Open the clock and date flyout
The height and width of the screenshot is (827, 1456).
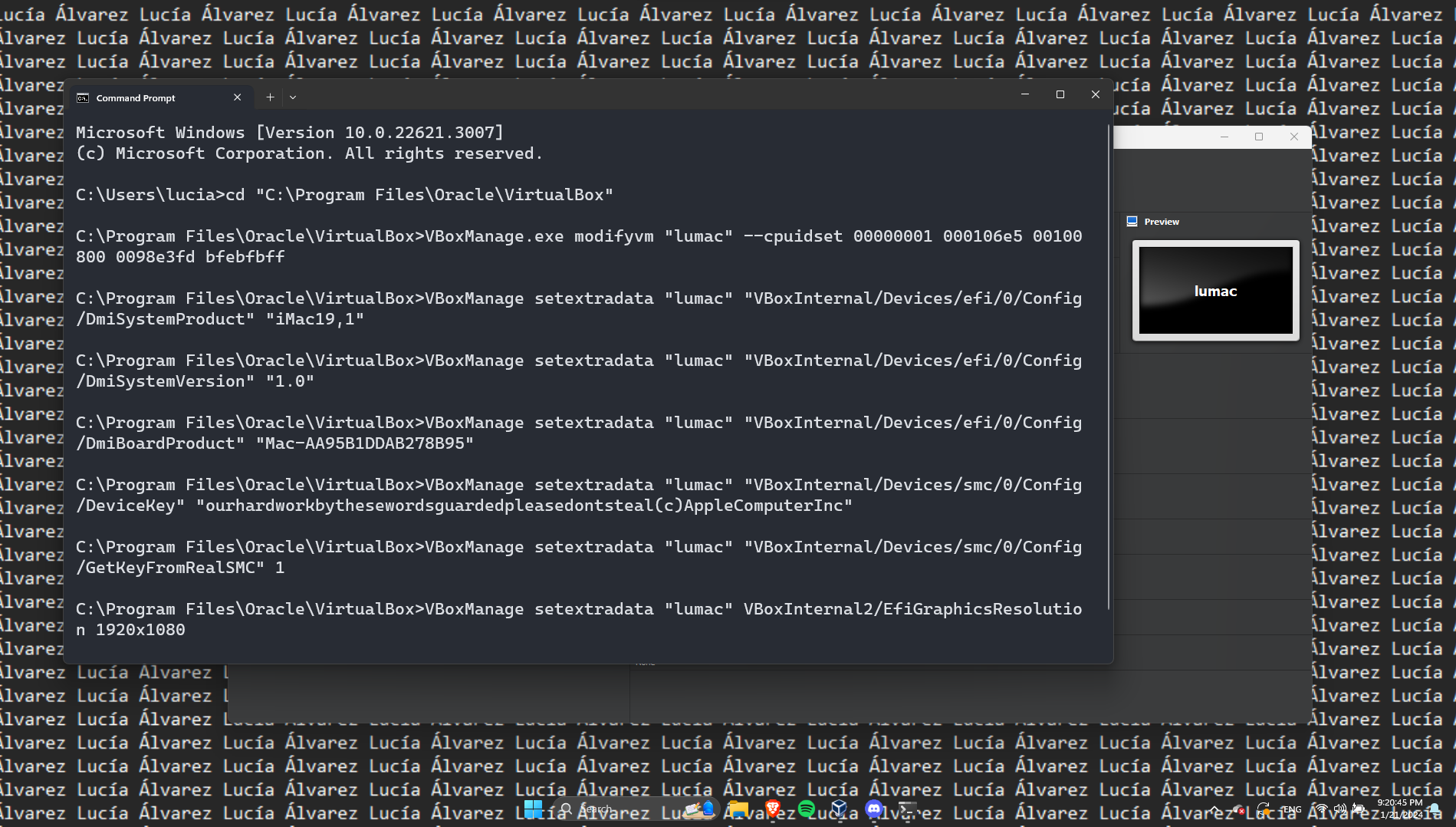point(1400,809)
